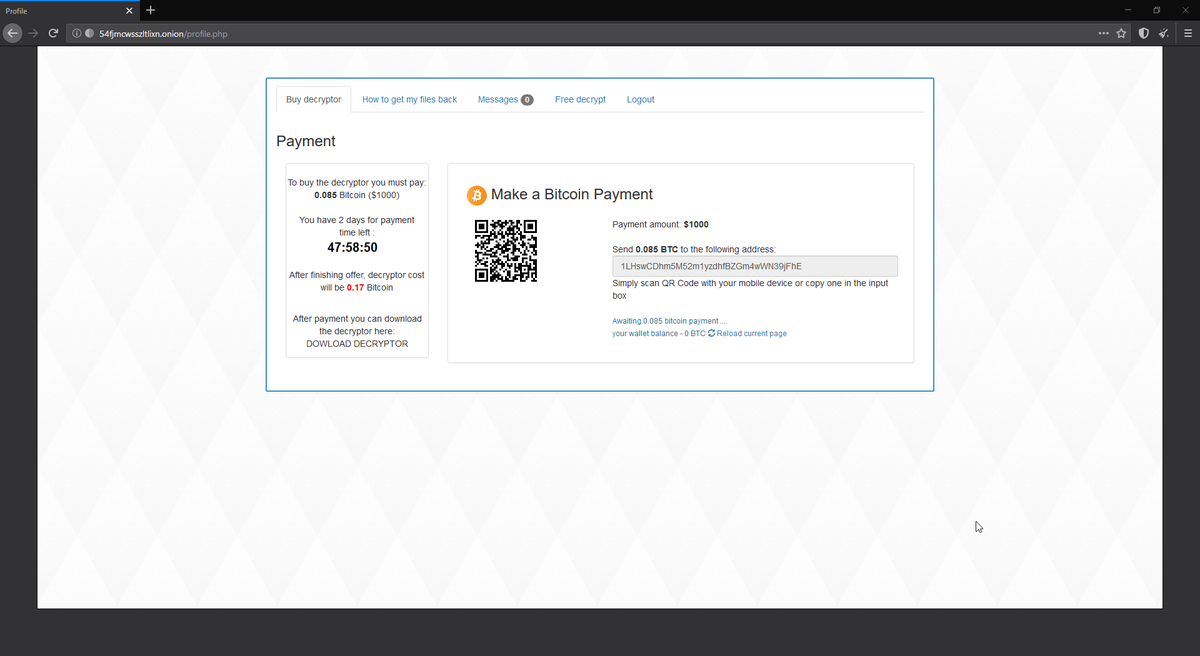
Task: Click the Logout tab
Action: click(640, 100)
